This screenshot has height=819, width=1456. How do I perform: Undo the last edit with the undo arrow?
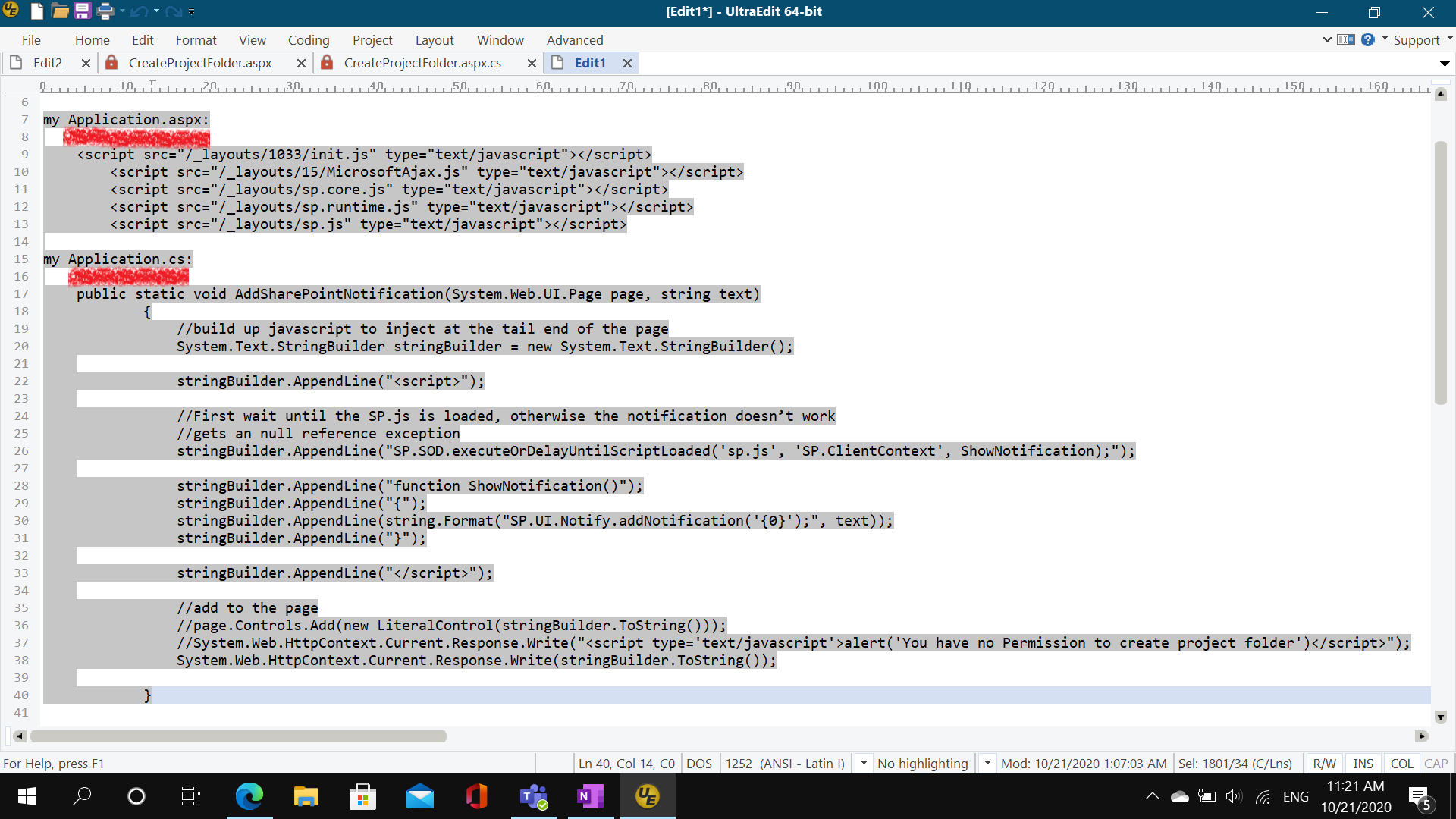[x=140, y=11]
